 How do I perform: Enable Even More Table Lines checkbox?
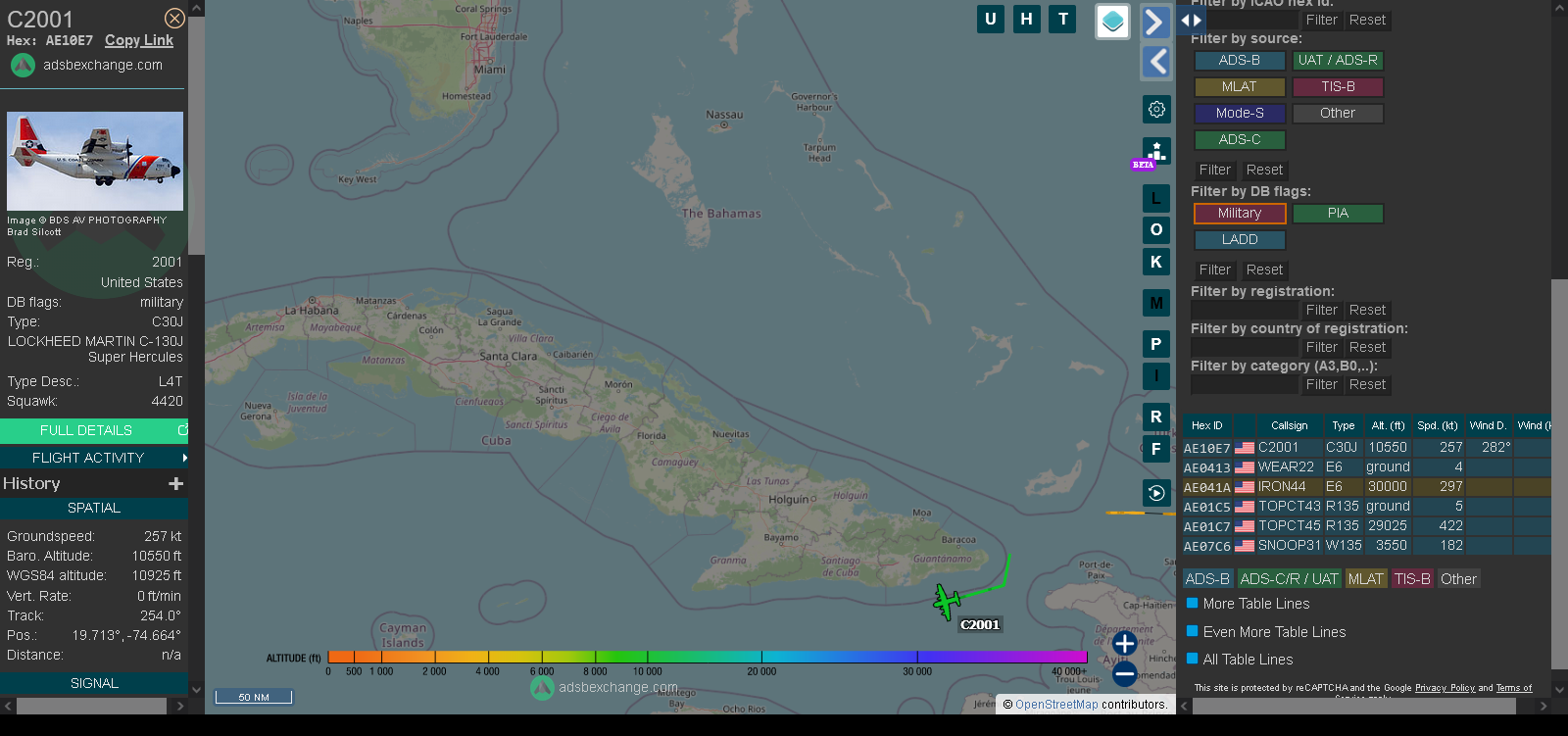1193,631
